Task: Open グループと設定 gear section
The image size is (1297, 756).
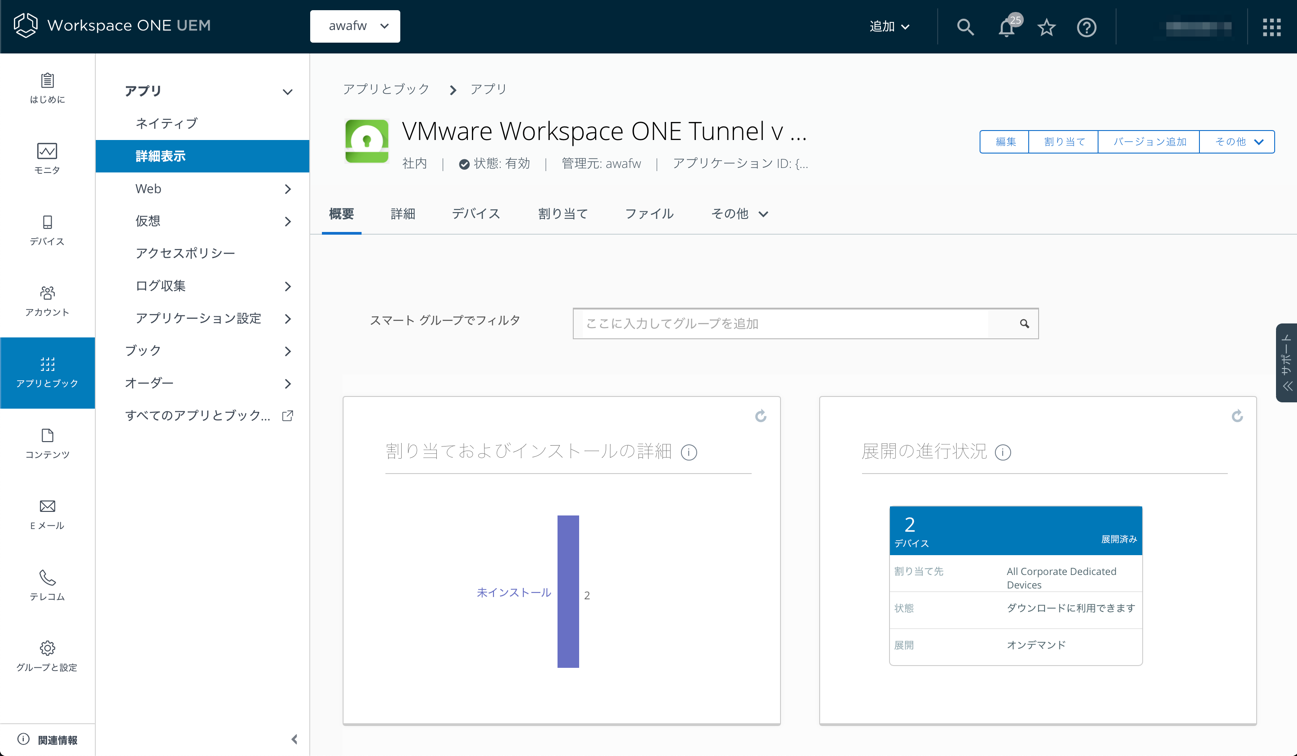Action: (47, 656)
